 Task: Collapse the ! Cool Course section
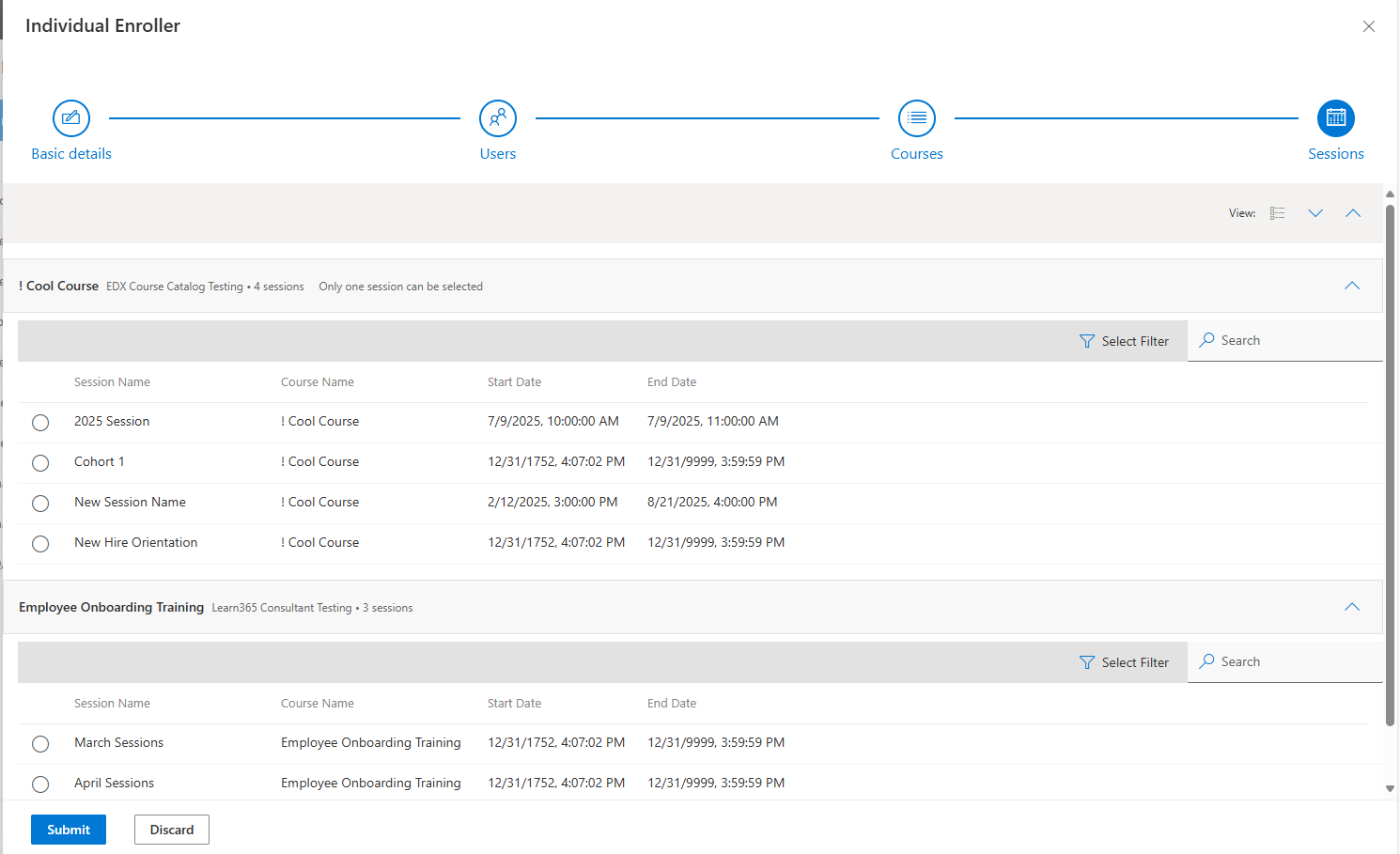click(1351, 286)
